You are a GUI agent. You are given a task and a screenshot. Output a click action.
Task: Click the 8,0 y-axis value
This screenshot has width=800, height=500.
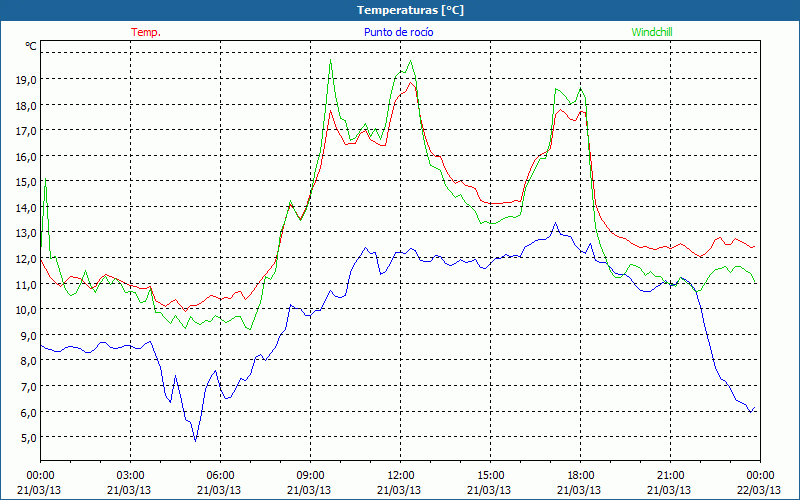point(29,361)
